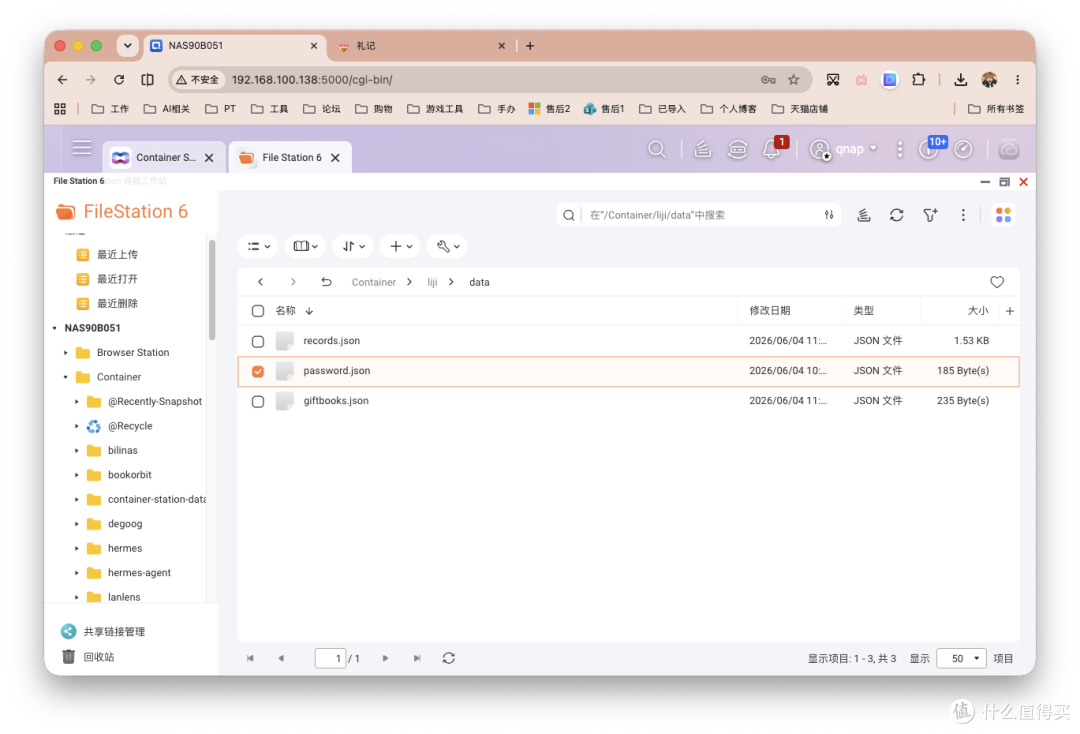Click the file search input field
Image resolution: width=1080 pixels, height=734 pixels.
click(700, 215)
